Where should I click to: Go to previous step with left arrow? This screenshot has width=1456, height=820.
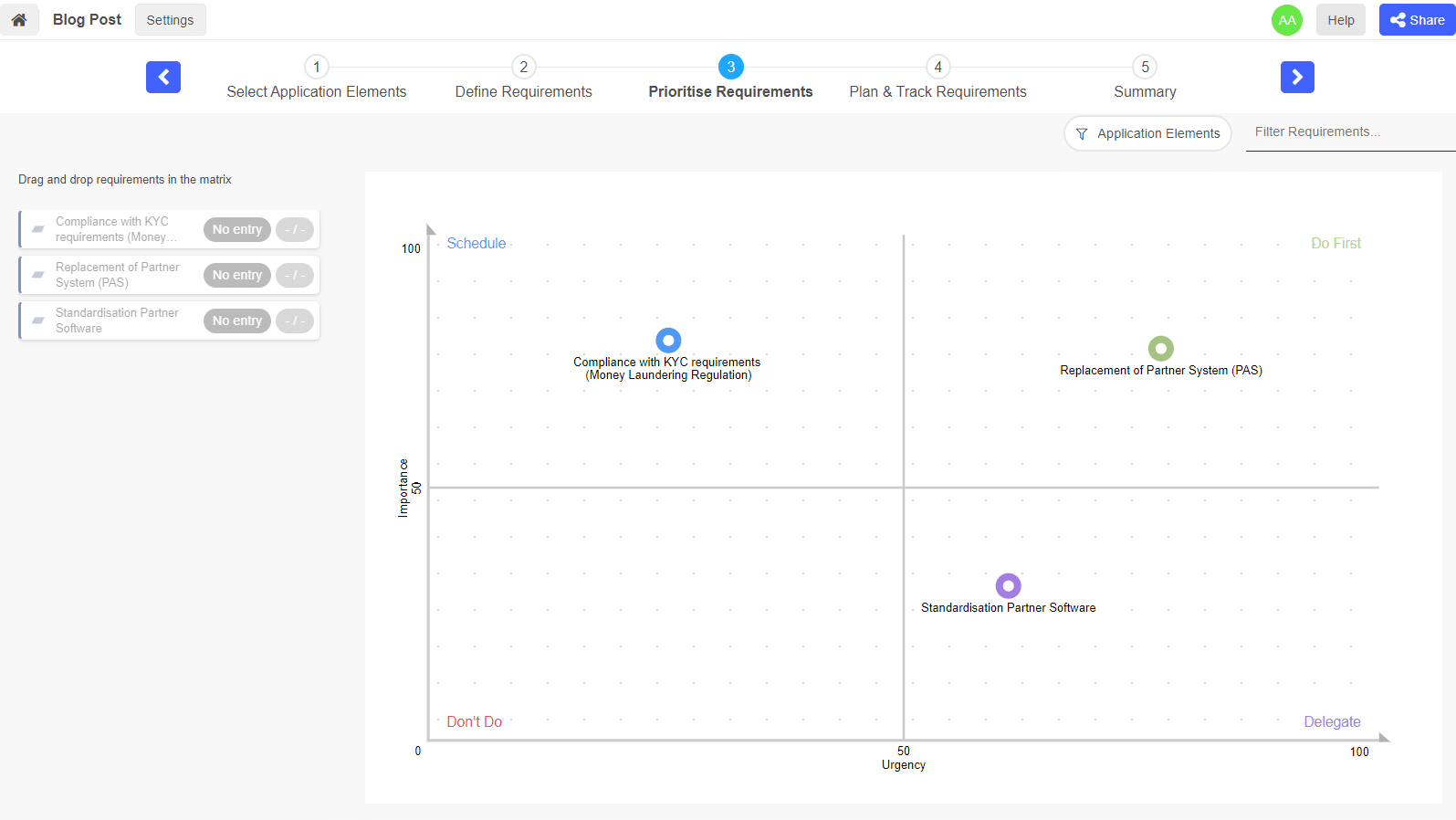[x=163, y=78]
